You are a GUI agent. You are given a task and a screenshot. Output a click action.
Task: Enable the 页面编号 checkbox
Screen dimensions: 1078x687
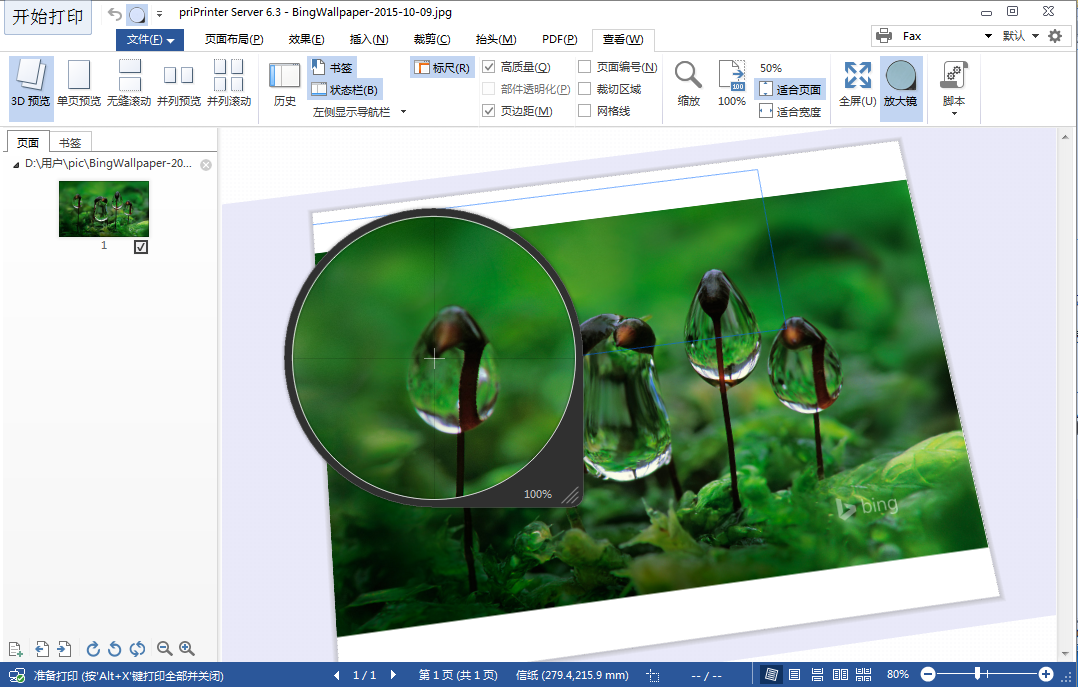pyautogui.click(x=585, y=67)
